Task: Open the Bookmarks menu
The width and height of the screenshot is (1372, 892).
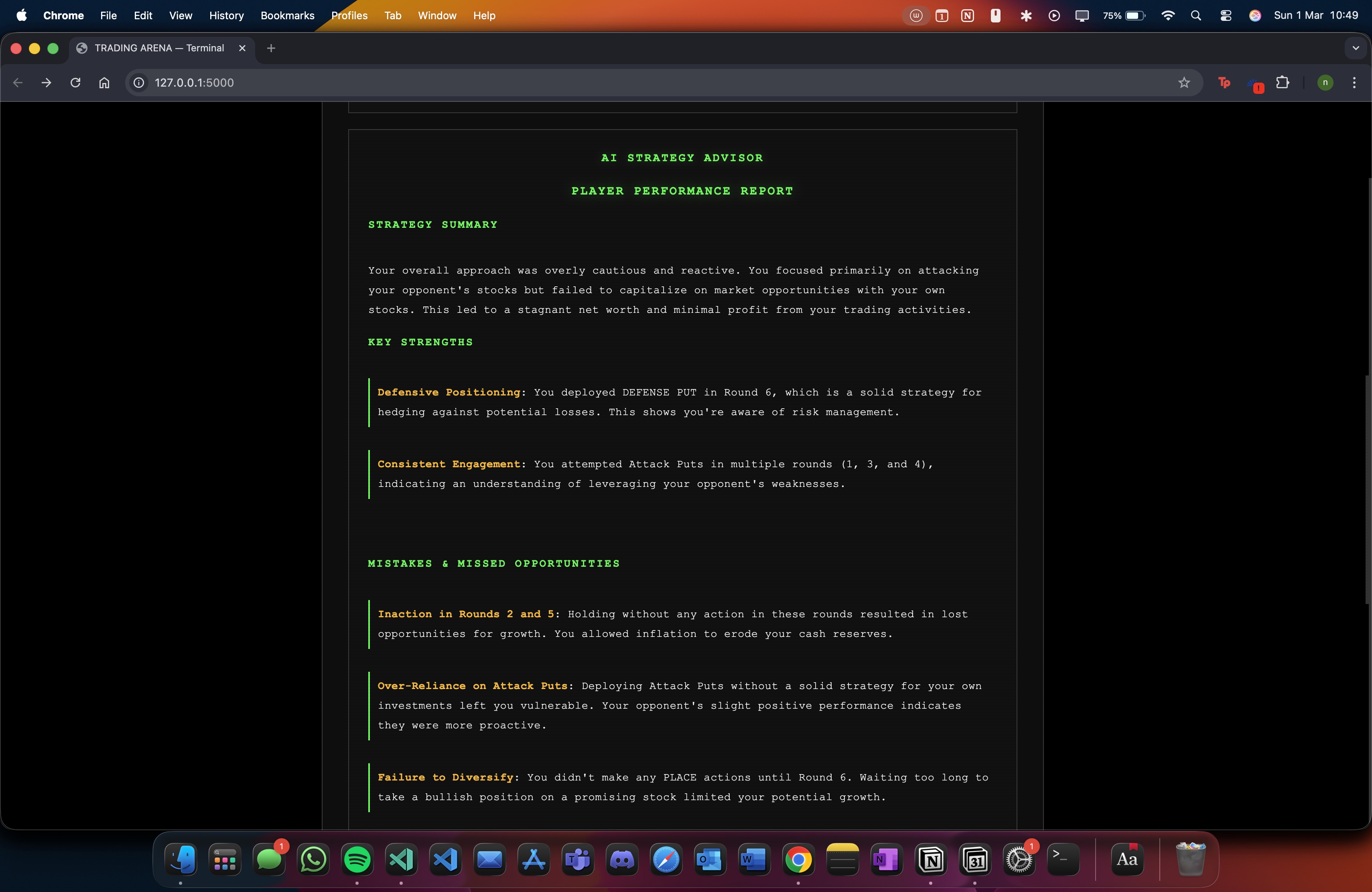Action: (287, 16)
